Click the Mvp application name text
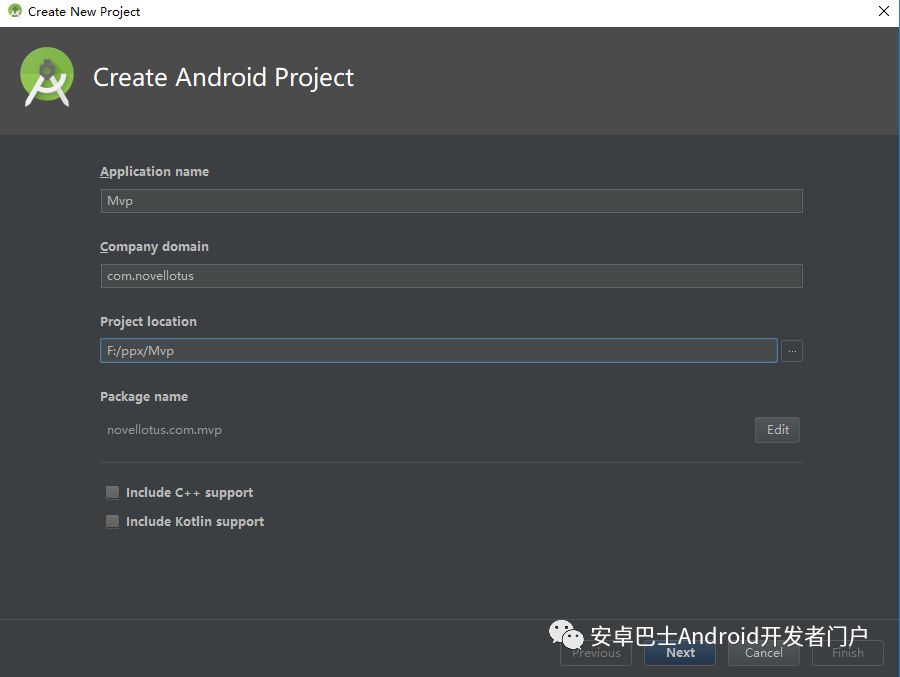Screen dimensions: 900x677 (118, 200)
